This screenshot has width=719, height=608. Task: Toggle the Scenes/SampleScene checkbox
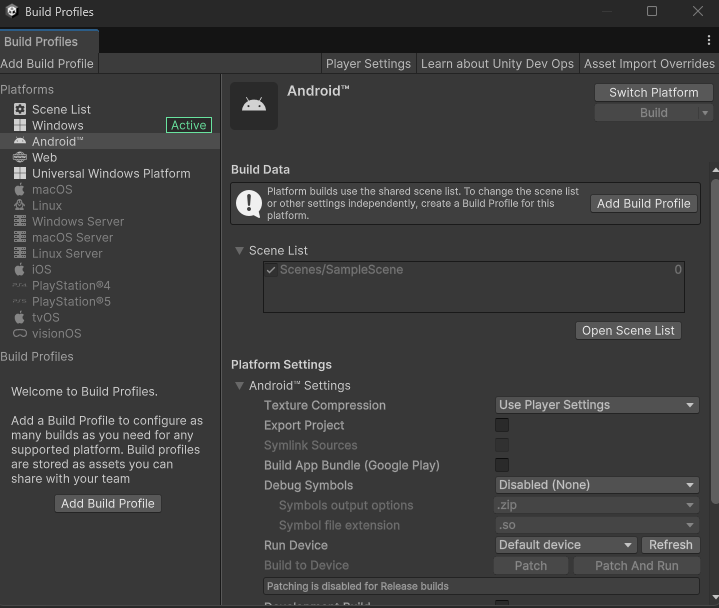(271, 270)
